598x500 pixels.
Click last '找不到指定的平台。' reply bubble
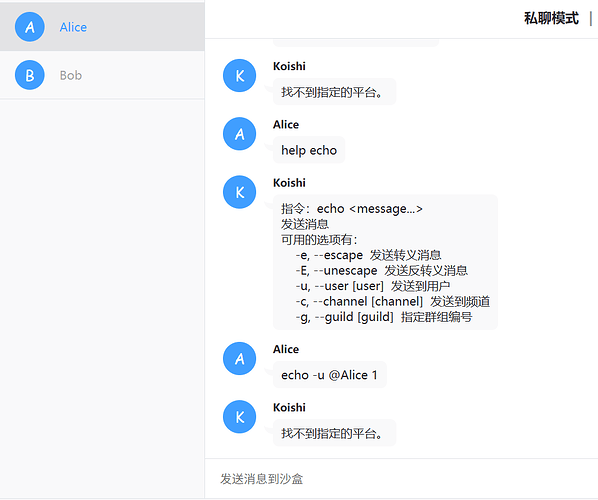pyautogui.click(x=334, y=433)
